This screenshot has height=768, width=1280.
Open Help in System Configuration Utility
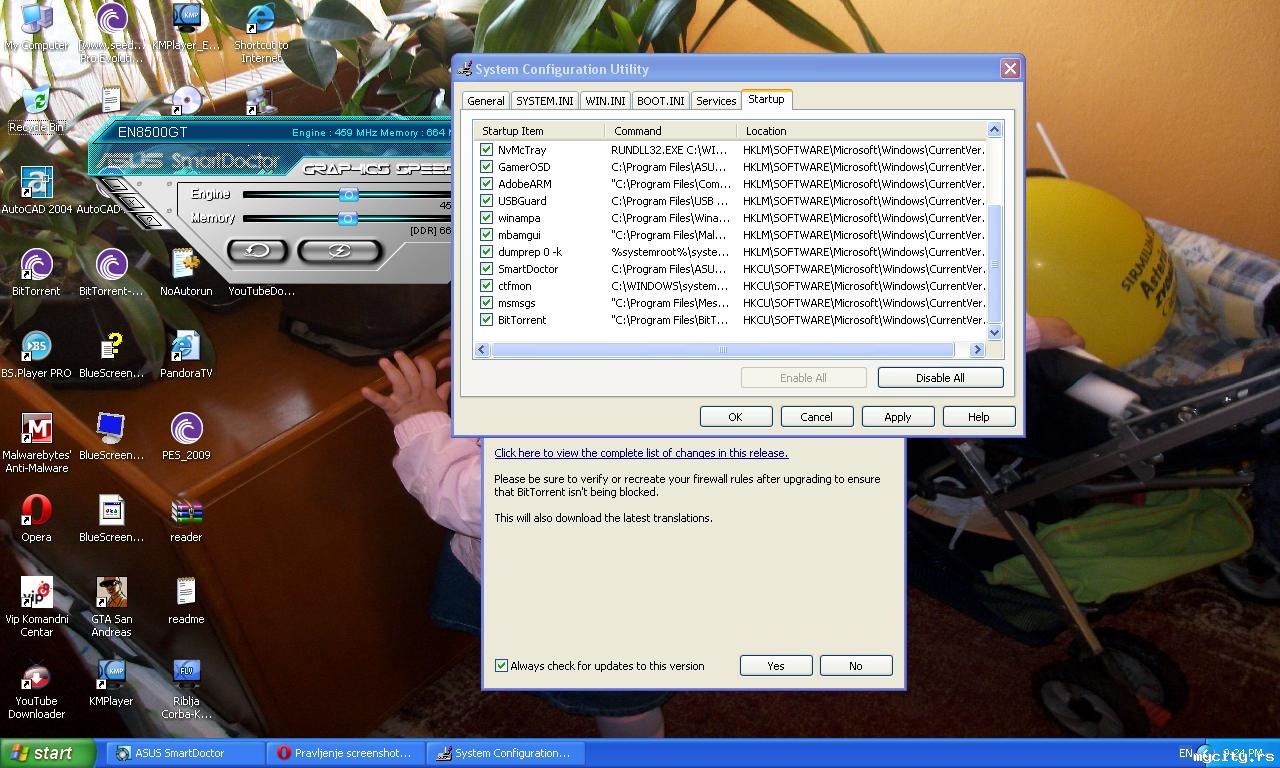point(979,417)
